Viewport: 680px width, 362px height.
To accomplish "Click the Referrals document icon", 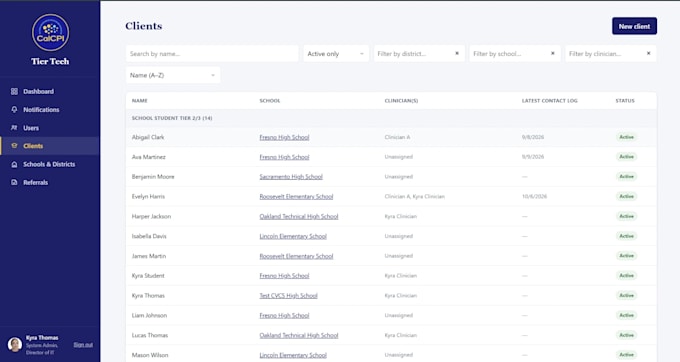I will 14,183.
